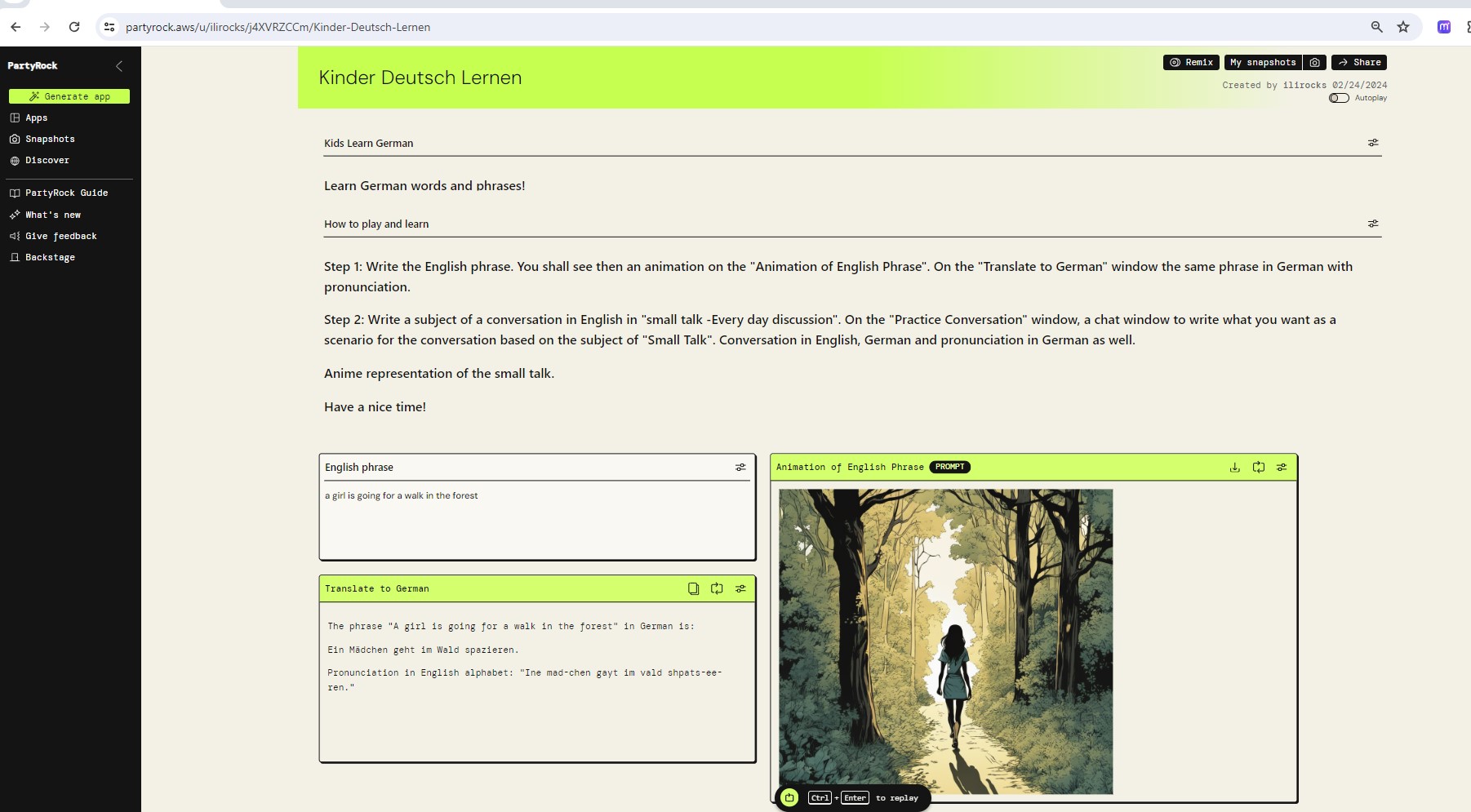Open My snapshots list
This screenshot has width=1471, height=812.
1262,63
